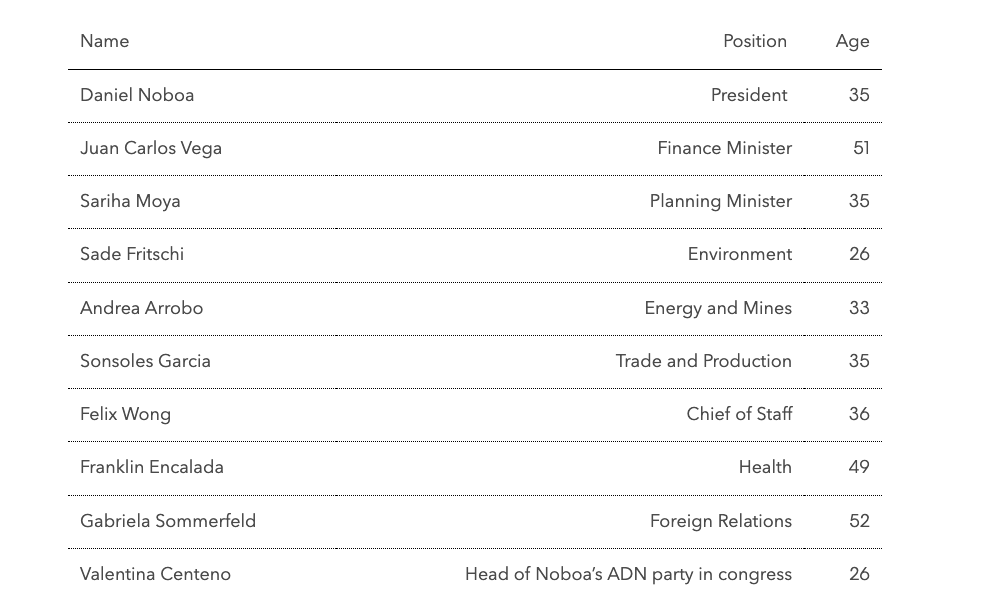The width and height of the screenshot is (986, 596).
Task: Sort by the Age column header
Action: pyautogui.click(x=852, y=41)
